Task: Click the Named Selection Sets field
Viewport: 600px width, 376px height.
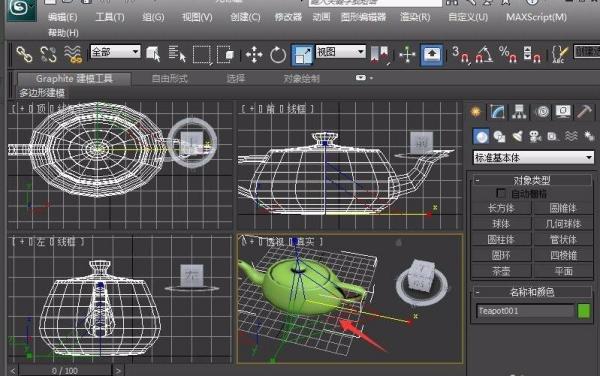Action: coord(586,52)
